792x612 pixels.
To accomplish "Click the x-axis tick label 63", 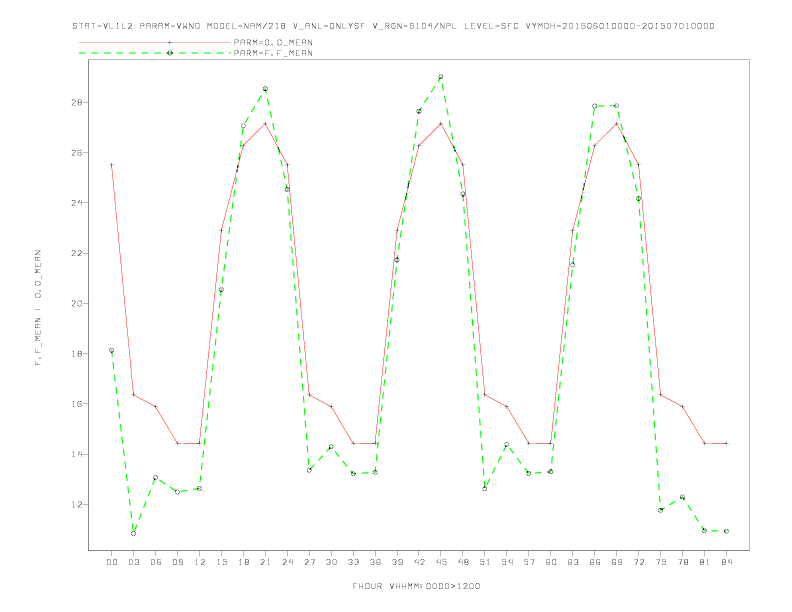I will tap(573, 562).
